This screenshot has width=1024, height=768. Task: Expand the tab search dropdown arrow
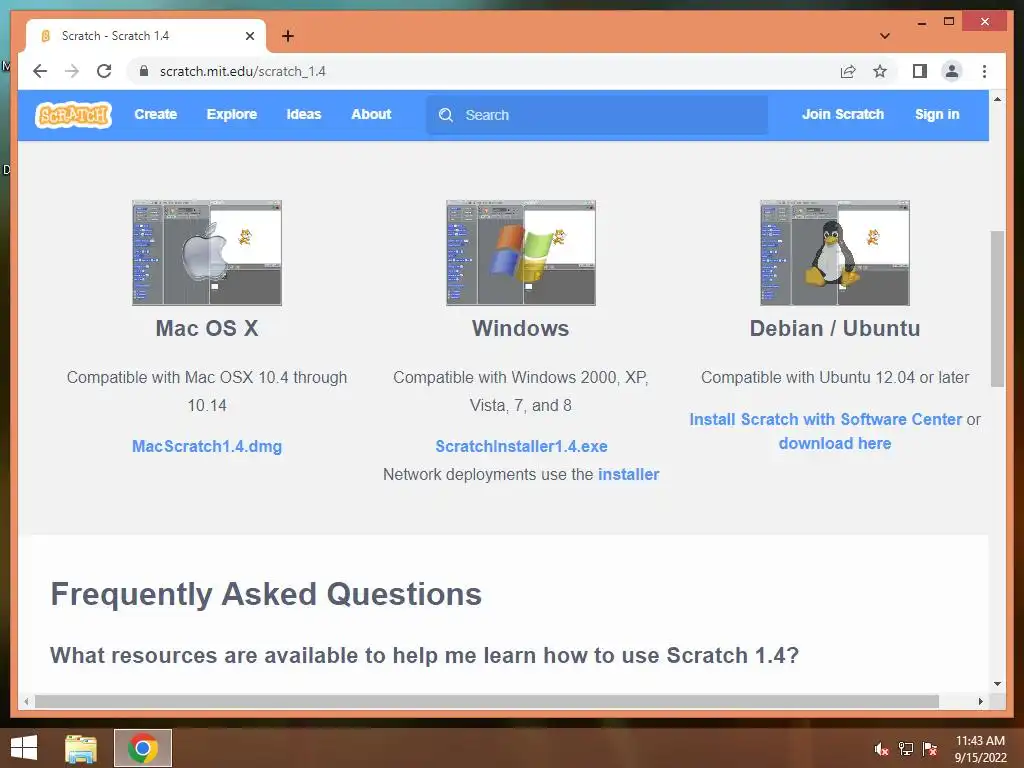885,36
